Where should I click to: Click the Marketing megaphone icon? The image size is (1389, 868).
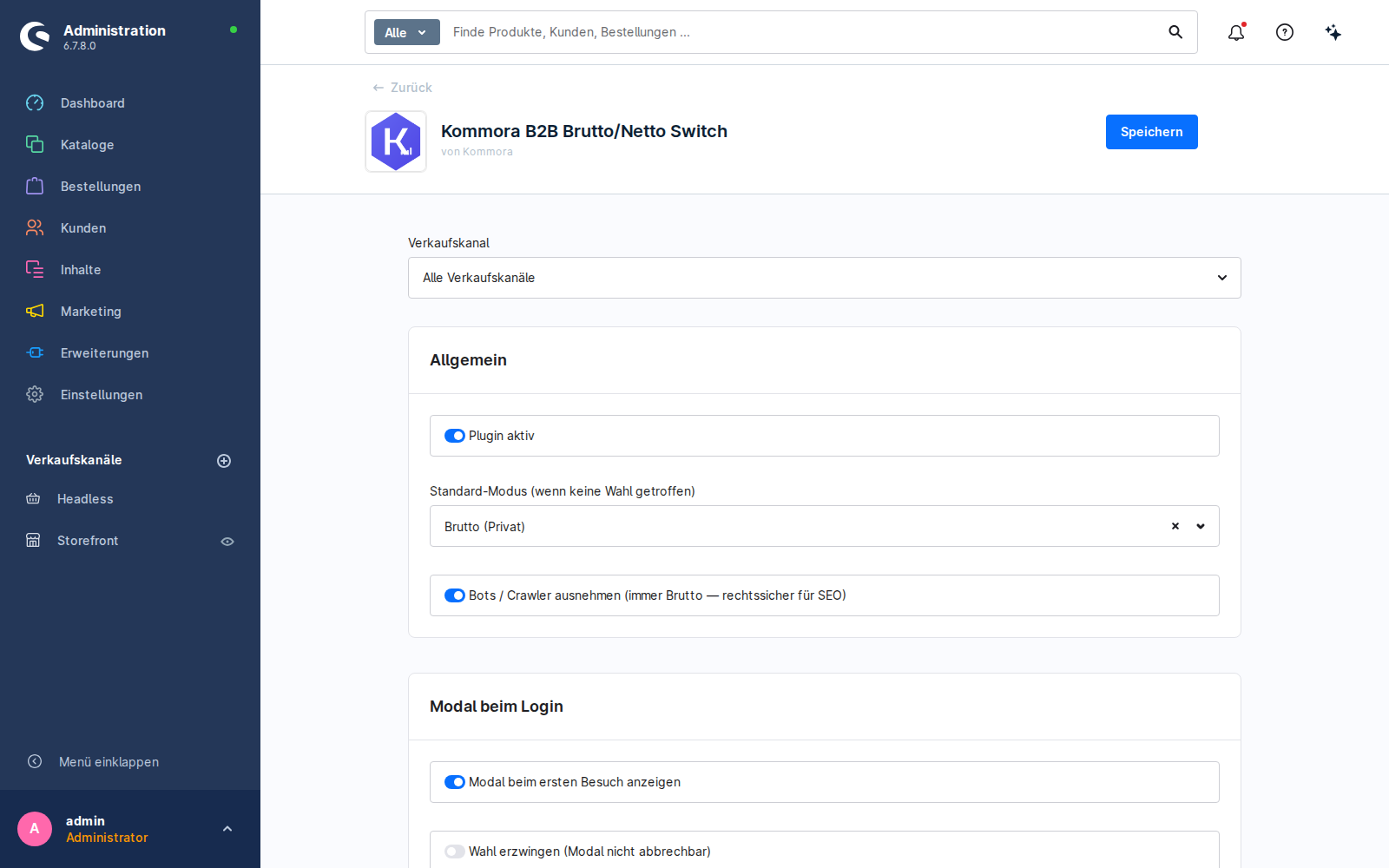pyautogui.click(x=35, y=312)
